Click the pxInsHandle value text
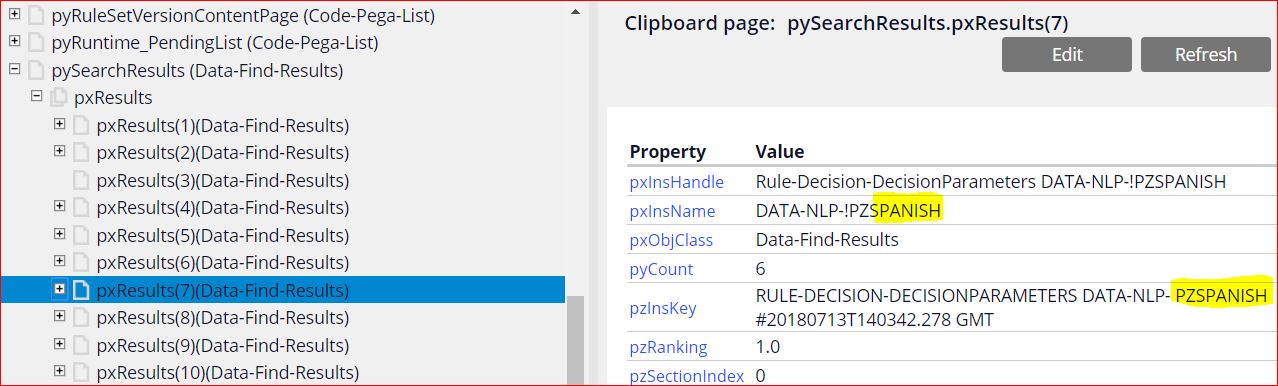This screenshot has height=386, width=1278. pyautogui.click(x=990, y=182)
